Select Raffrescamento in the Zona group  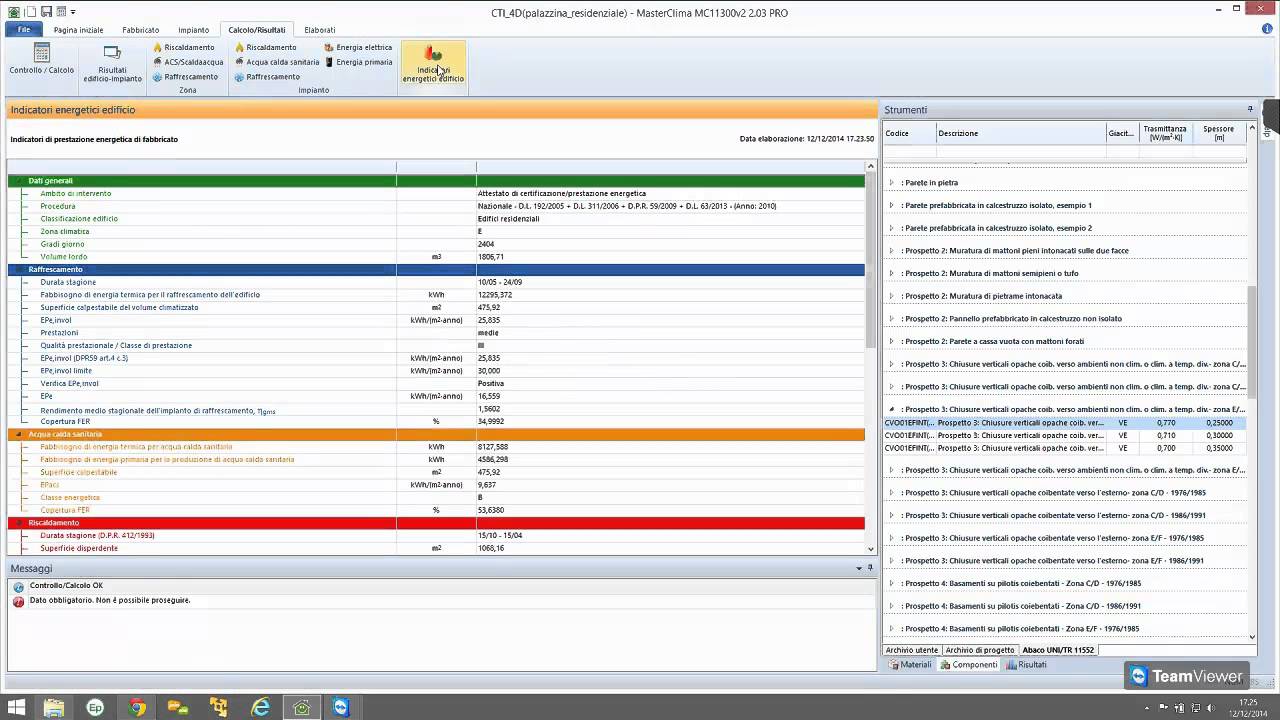pyautogui.click(x=185, y=77)
